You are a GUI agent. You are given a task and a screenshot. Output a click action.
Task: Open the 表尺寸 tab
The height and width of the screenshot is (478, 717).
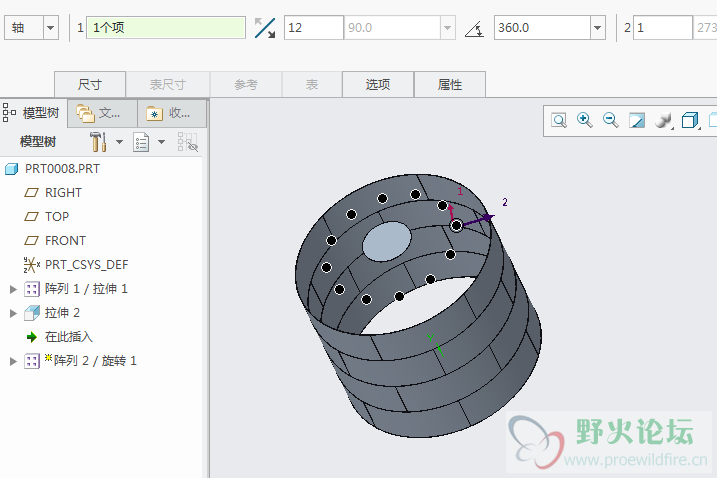pos(167,84)
